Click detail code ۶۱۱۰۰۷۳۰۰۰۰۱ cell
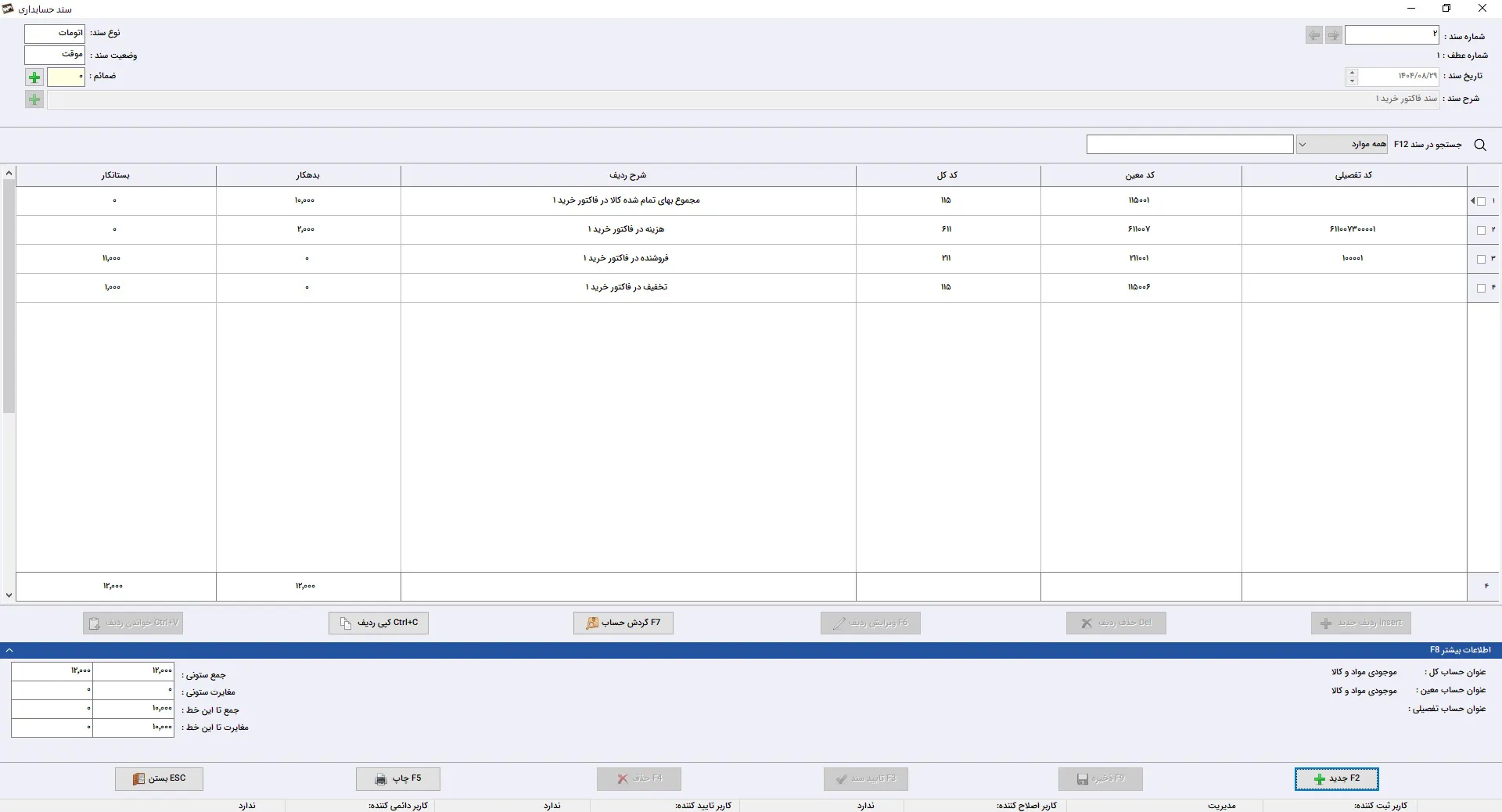Viewport: 1502px width, 812px height. (x=1353, y=229)
